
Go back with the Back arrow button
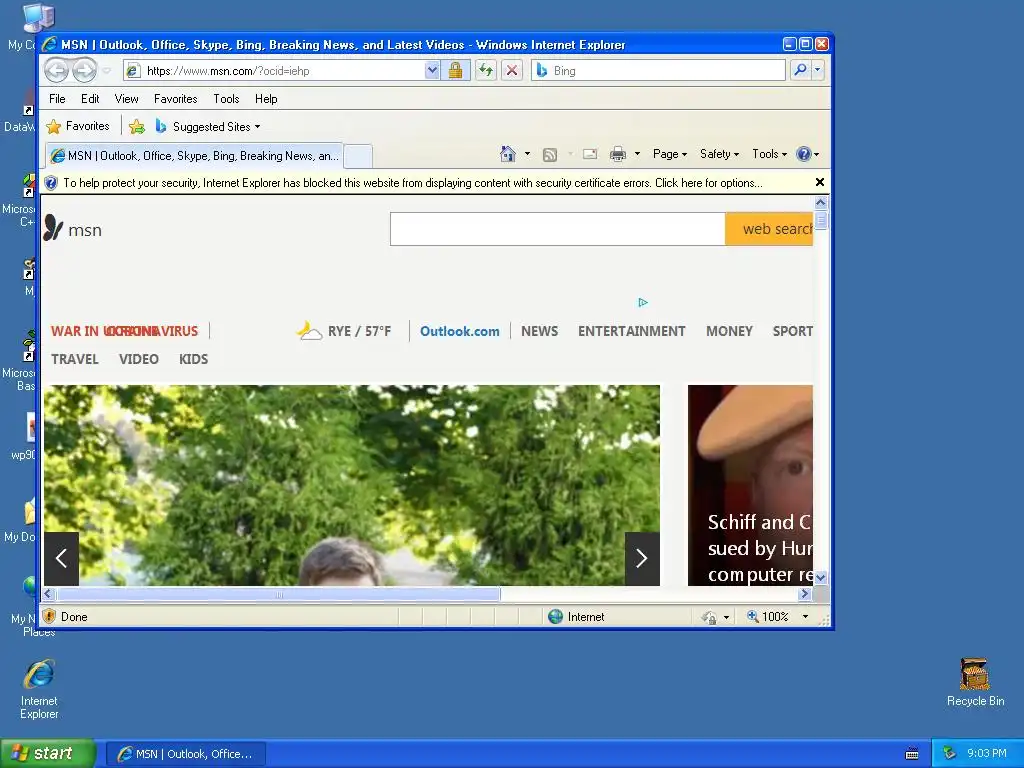click(x=57, y=71)
